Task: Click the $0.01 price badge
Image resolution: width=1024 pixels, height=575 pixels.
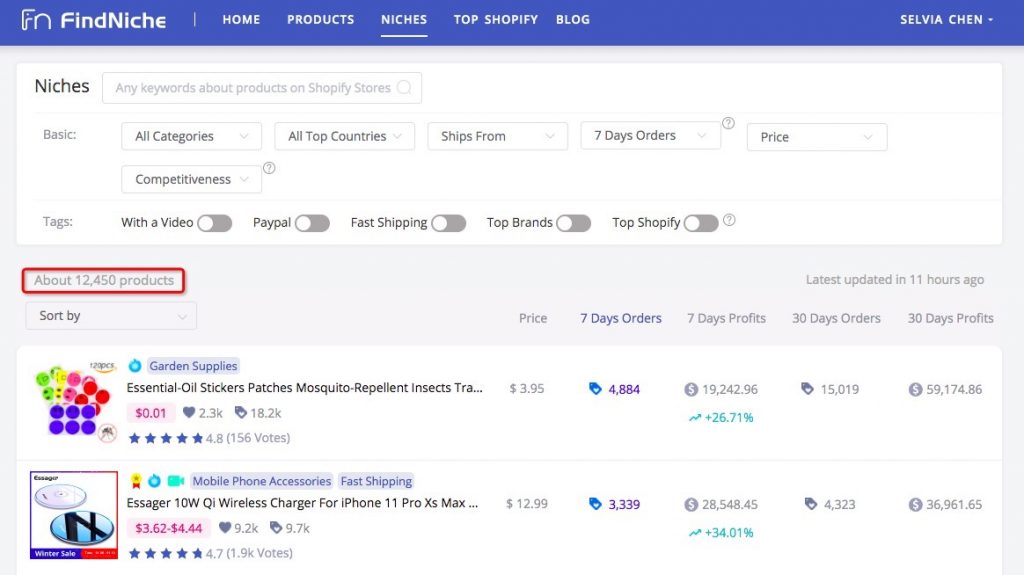Action: (150, 413)
